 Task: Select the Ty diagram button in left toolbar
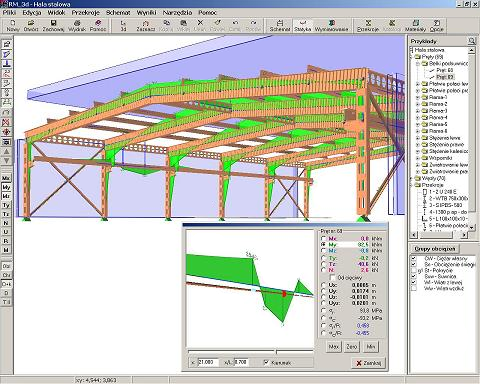point(6,205)
